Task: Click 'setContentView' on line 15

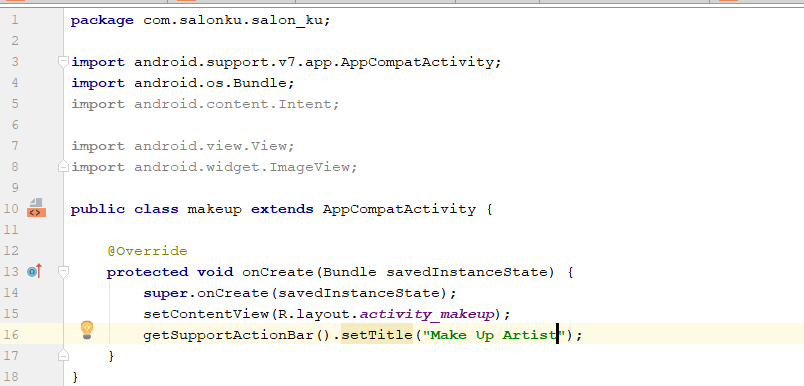Action: pos(207,314)
